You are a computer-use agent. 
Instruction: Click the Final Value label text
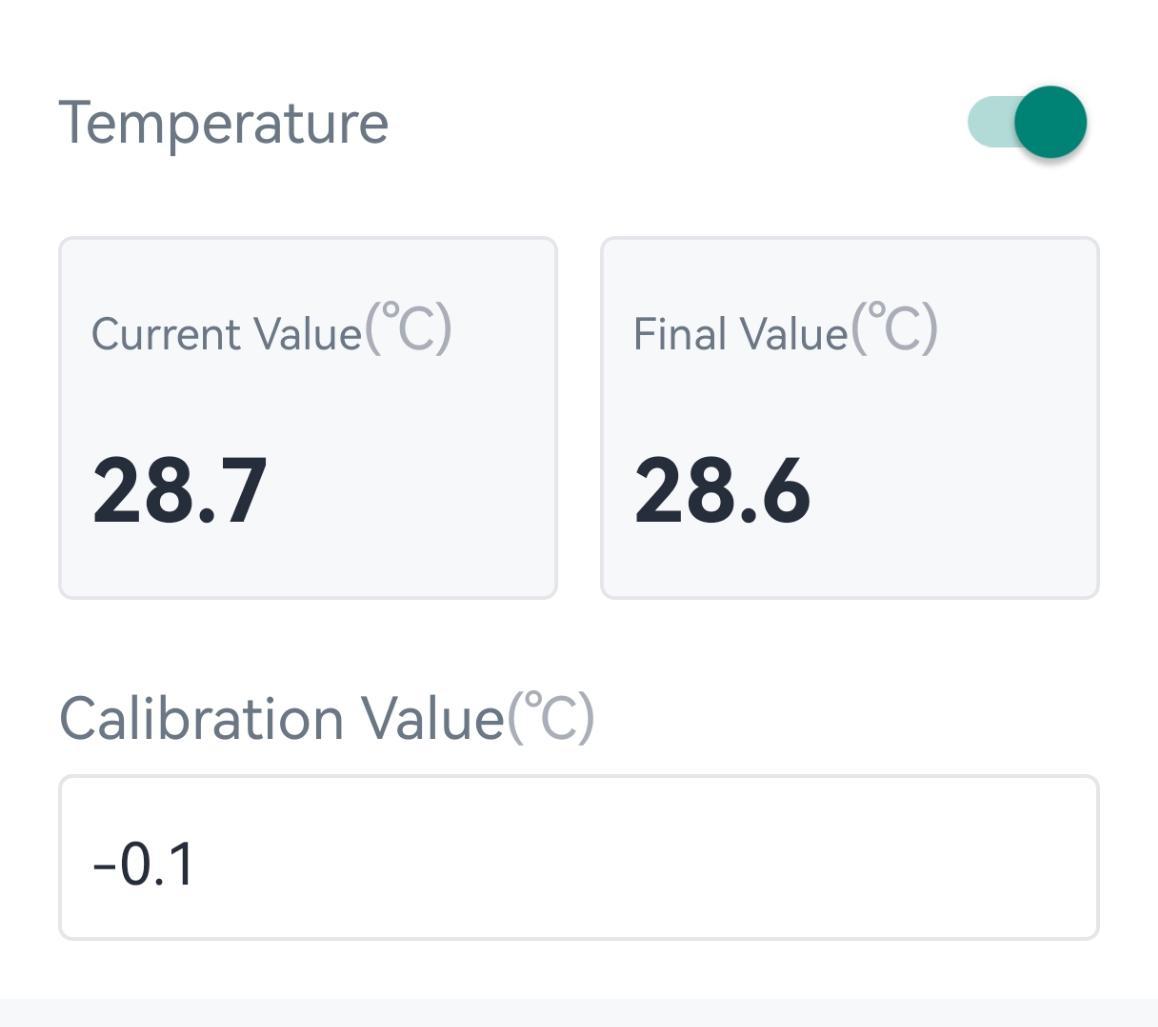tap(740, 333)
